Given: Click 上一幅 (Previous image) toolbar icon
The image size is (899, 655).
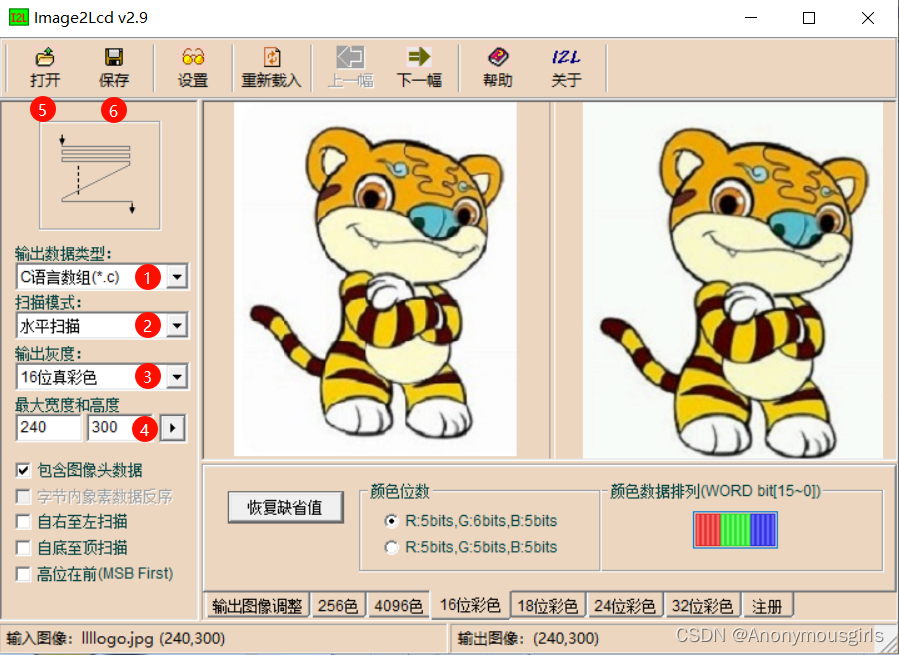Looking at the screenshot, I should pyautogui.click(x=350, y=67).
